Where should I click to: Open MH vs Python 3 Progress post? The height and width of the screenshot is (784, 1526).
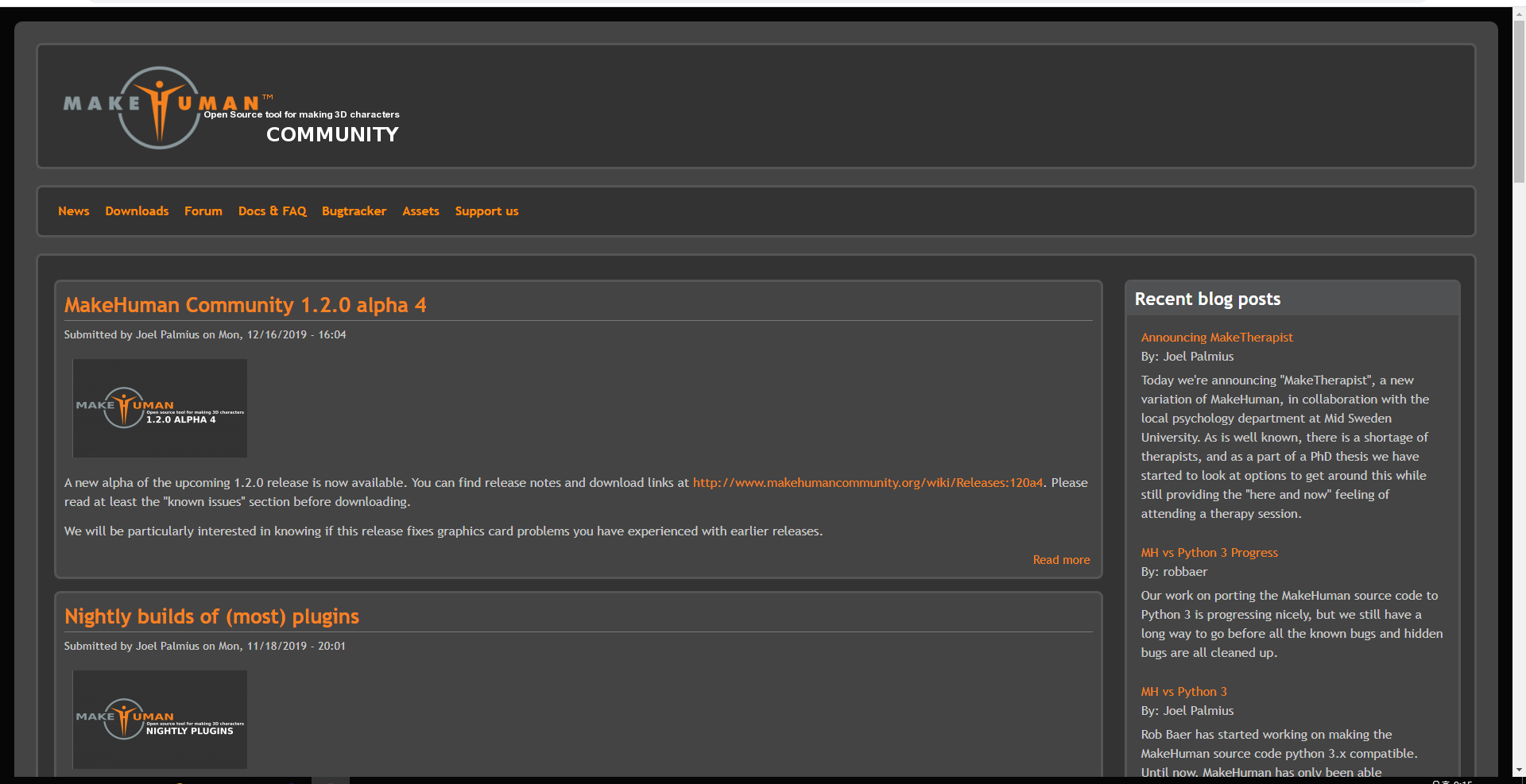point(1209,553)
